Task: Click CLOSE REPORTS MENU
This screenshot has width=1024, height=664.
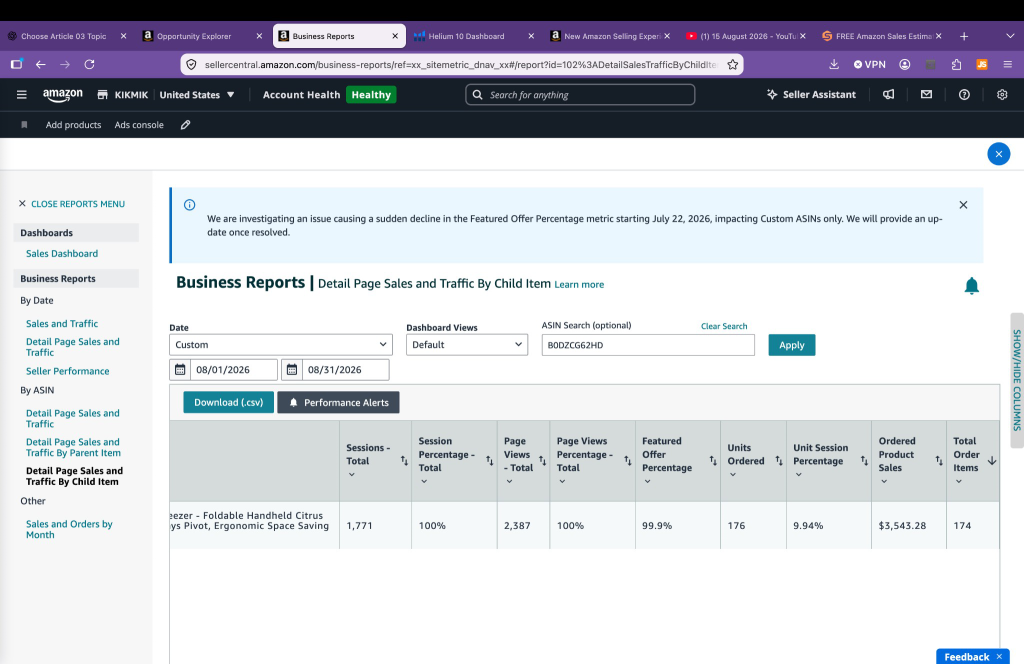Action: 72,204
